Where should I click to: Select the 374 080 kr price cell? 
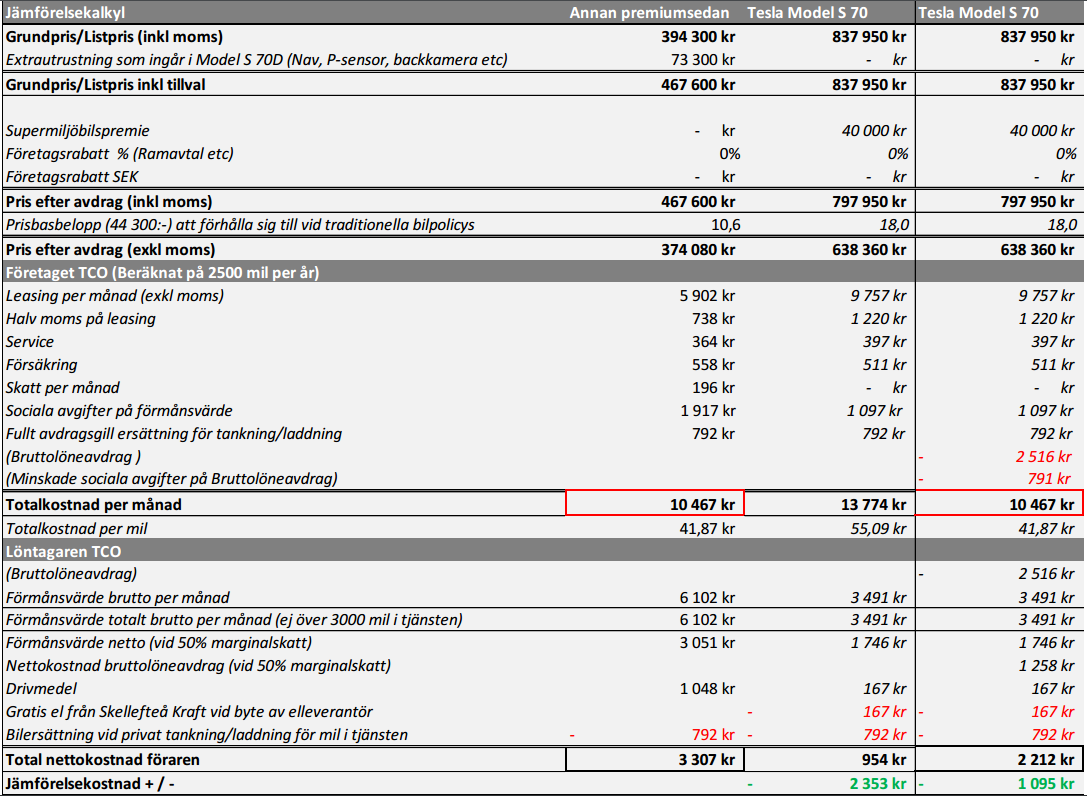click(698, 250)
